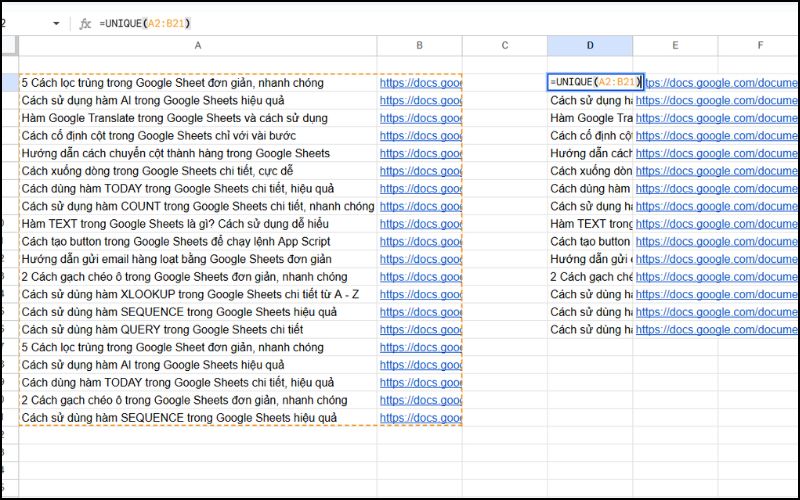Select column F header
Viewport: 800px width, 500px height.
coord(760,46)
